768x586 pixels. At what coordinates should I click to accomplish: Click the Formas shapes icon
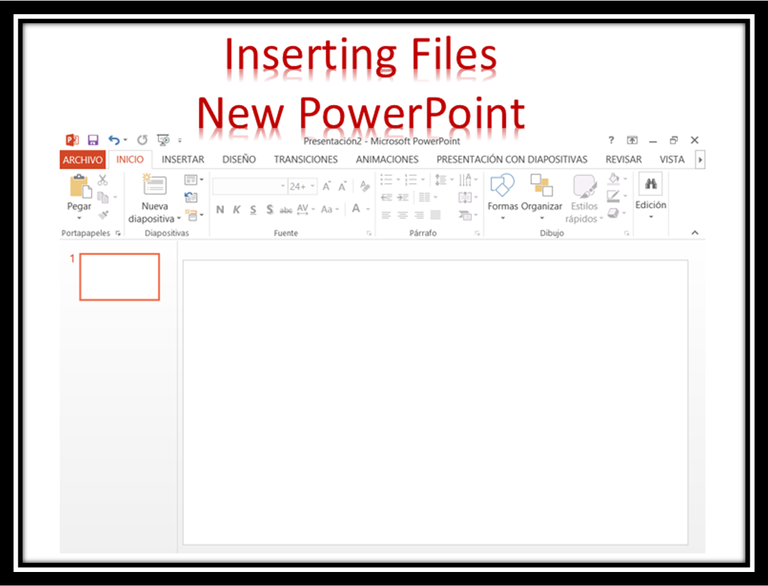(x=503, y=186)
